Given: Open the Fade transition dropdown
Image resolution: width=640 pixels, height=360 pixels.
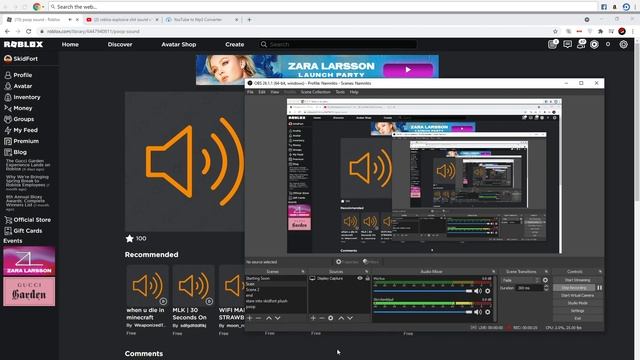Looking at the screenshot, I should tap(521, 280).
